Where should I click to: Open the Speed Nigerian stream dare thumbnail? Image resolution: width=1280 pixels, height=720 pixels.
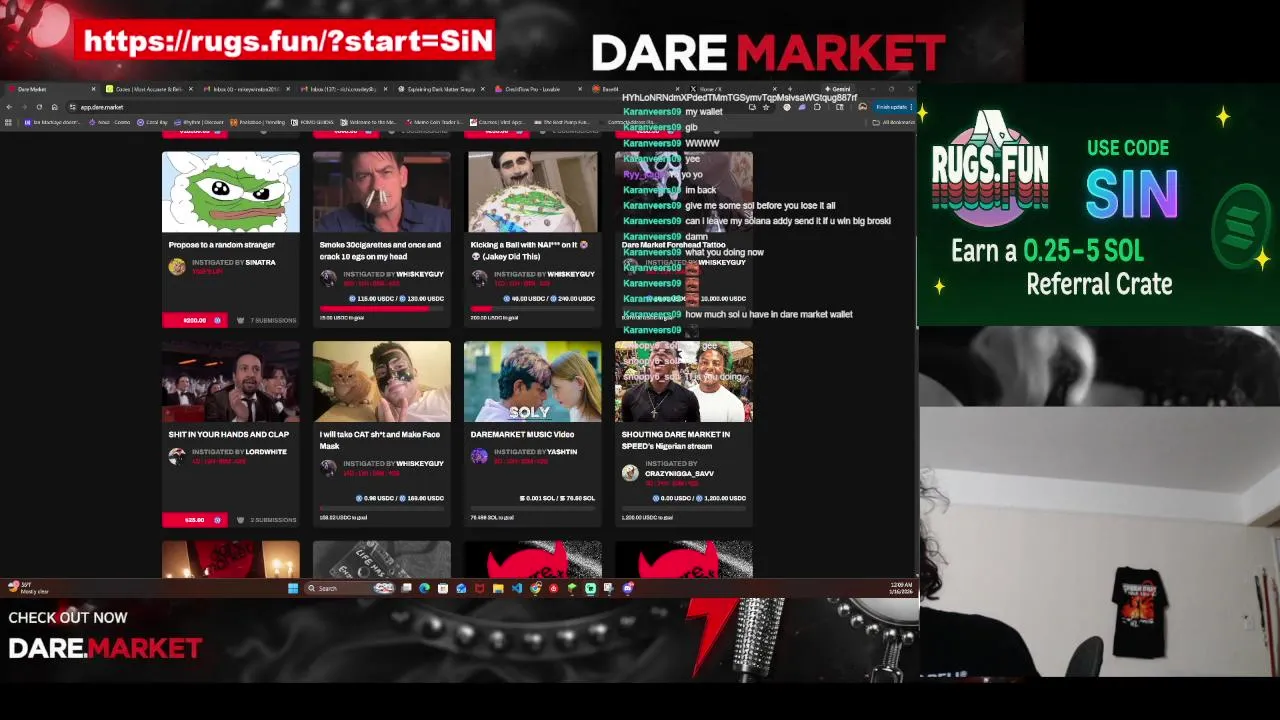pyautogui.click(x=684, y=382)
